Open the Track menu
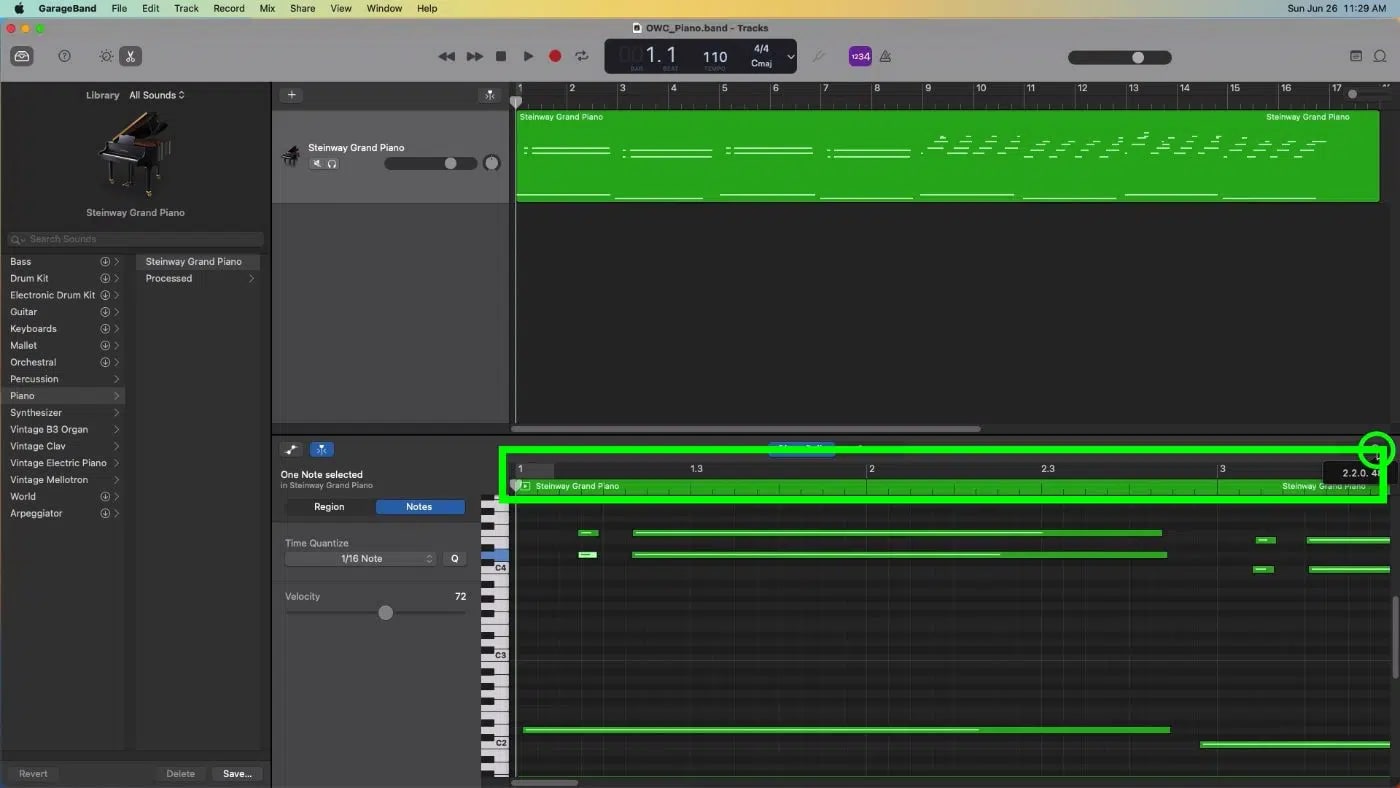The width and height of the screenshot is (1400, 788). pyautogui.click(x=186, y=8)
